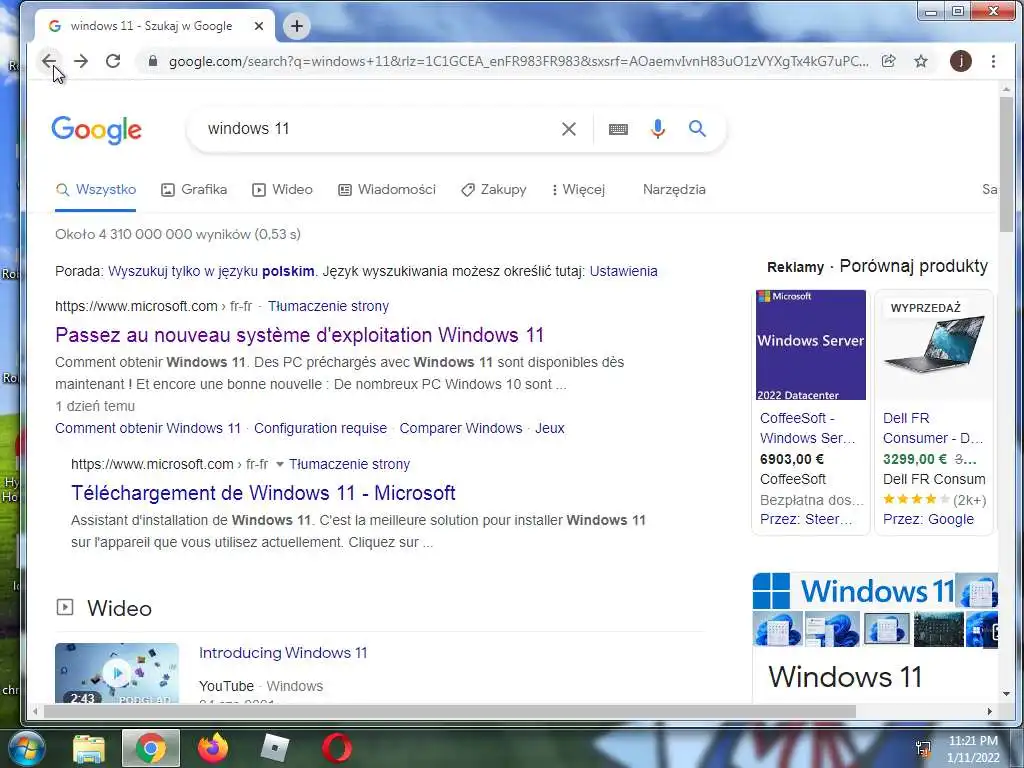Launch Roblox Studio from the taskbar

point(274,748)
